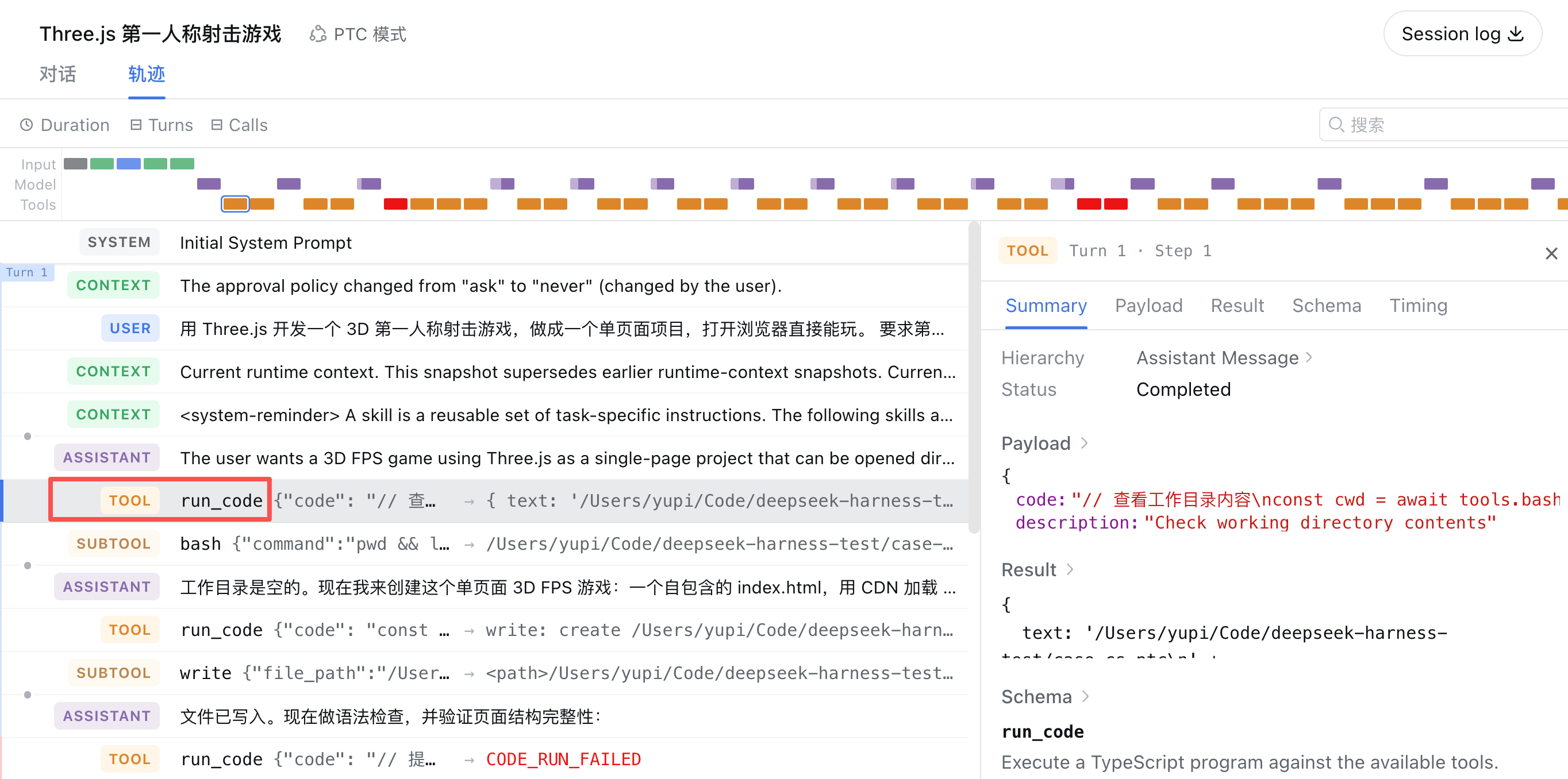Click the trace list vertical scrollbar

(x=974, y=379)
